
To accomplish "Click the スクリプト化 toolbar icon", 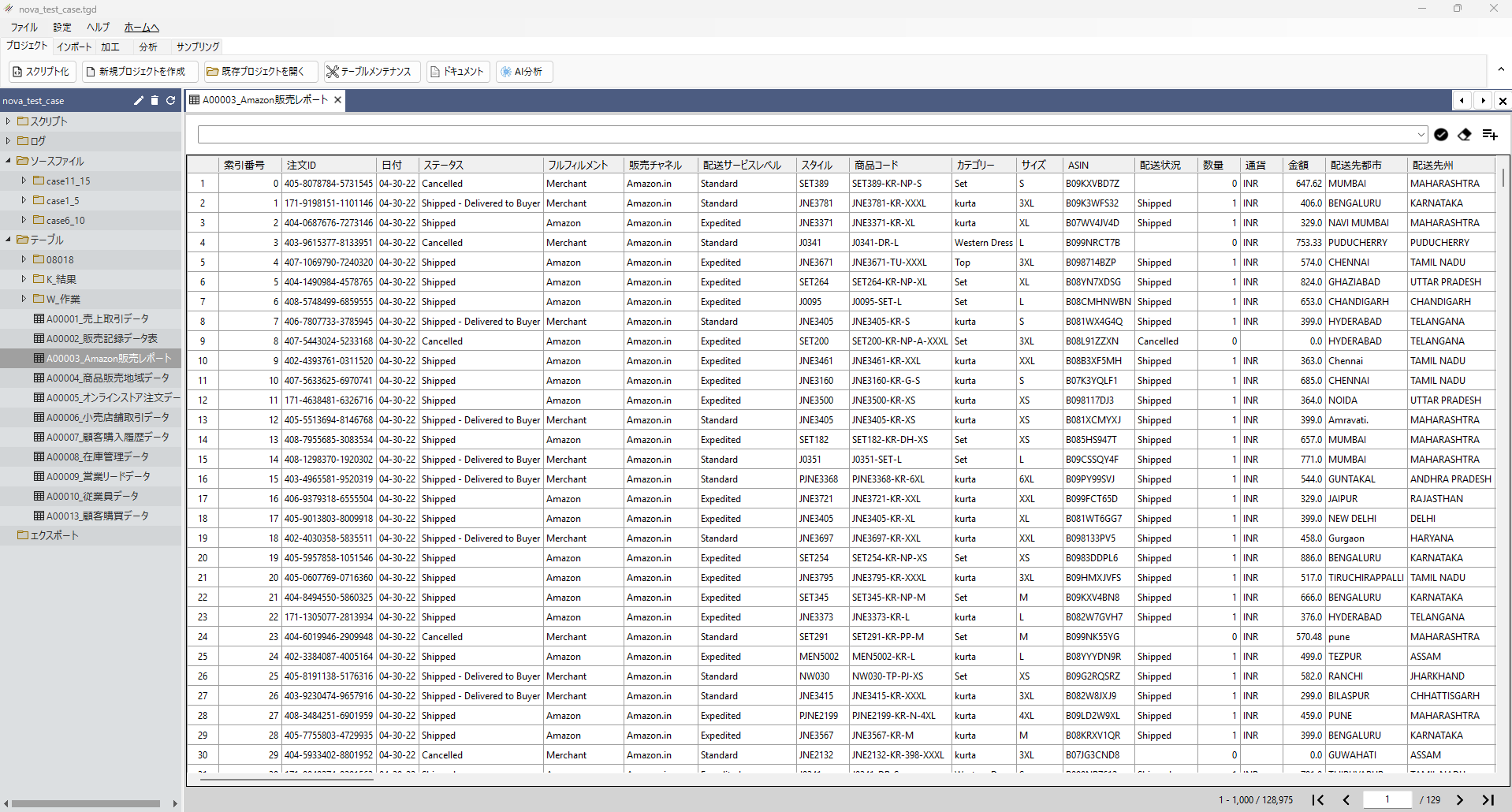I will (x=41, y=72).
